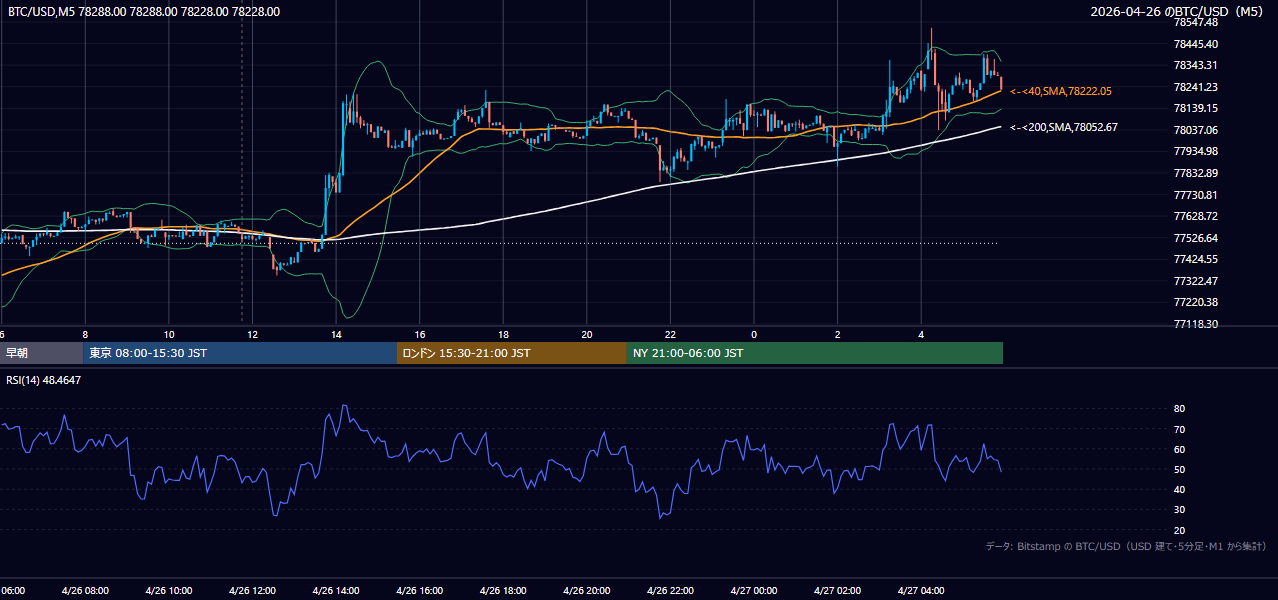The height and width of the screenshot is (600, 1278).
Task: Click the bottom date label 4/26 20:00
Action: [586, 590]
